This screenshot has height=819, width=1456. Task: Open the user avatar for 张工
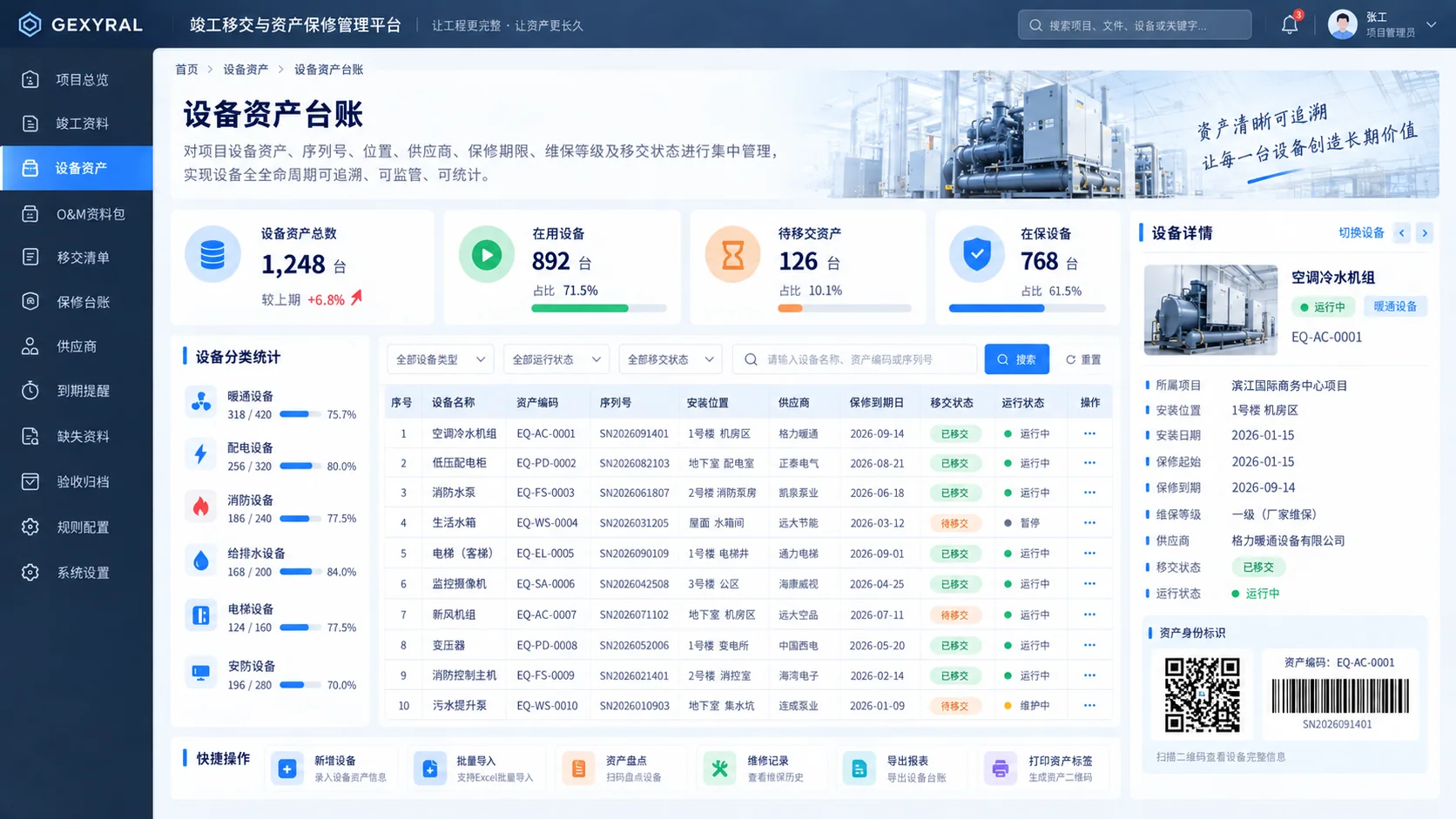(x=1342, y=24)
